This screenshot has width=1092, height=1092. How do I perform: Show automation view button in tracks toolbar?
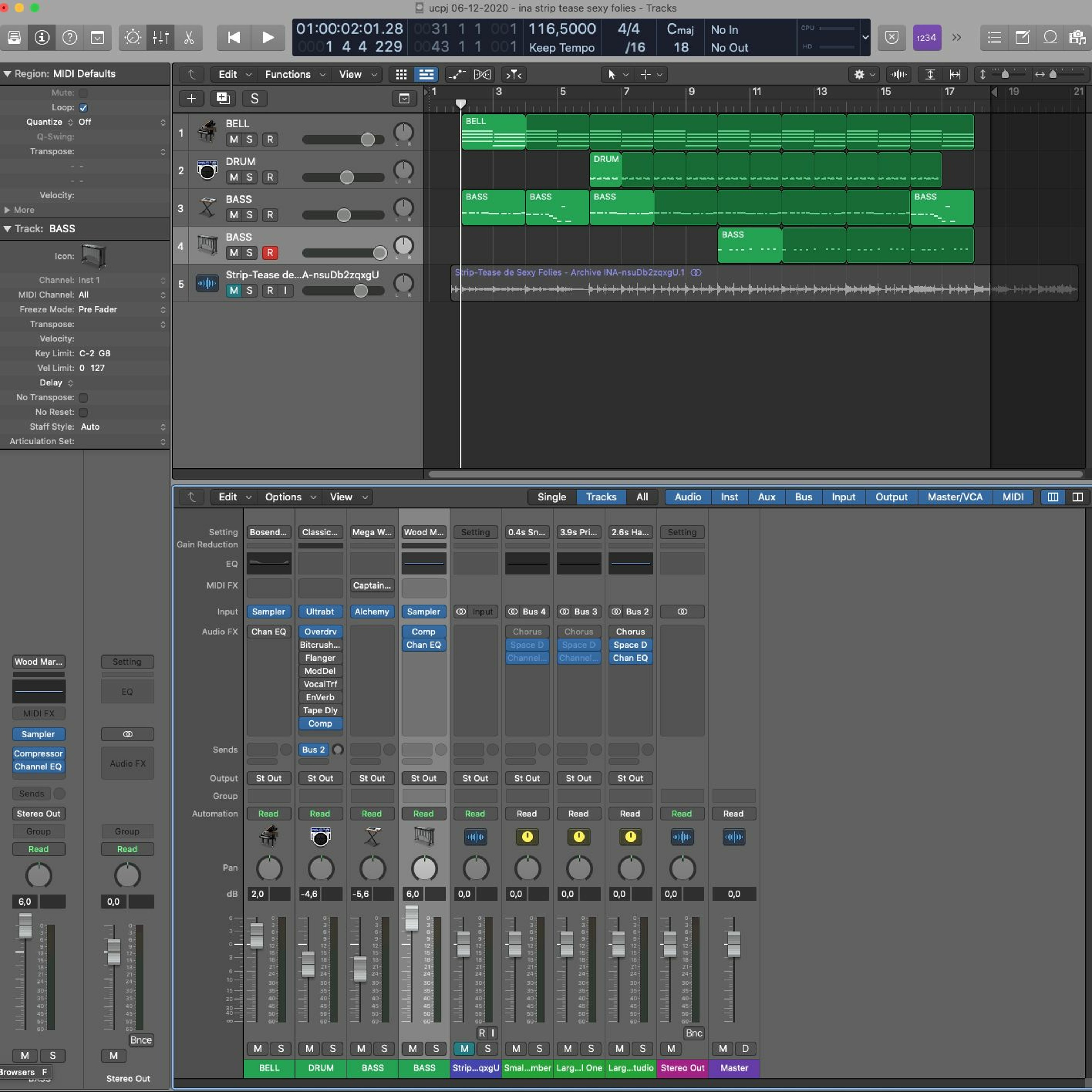(457, 74)
